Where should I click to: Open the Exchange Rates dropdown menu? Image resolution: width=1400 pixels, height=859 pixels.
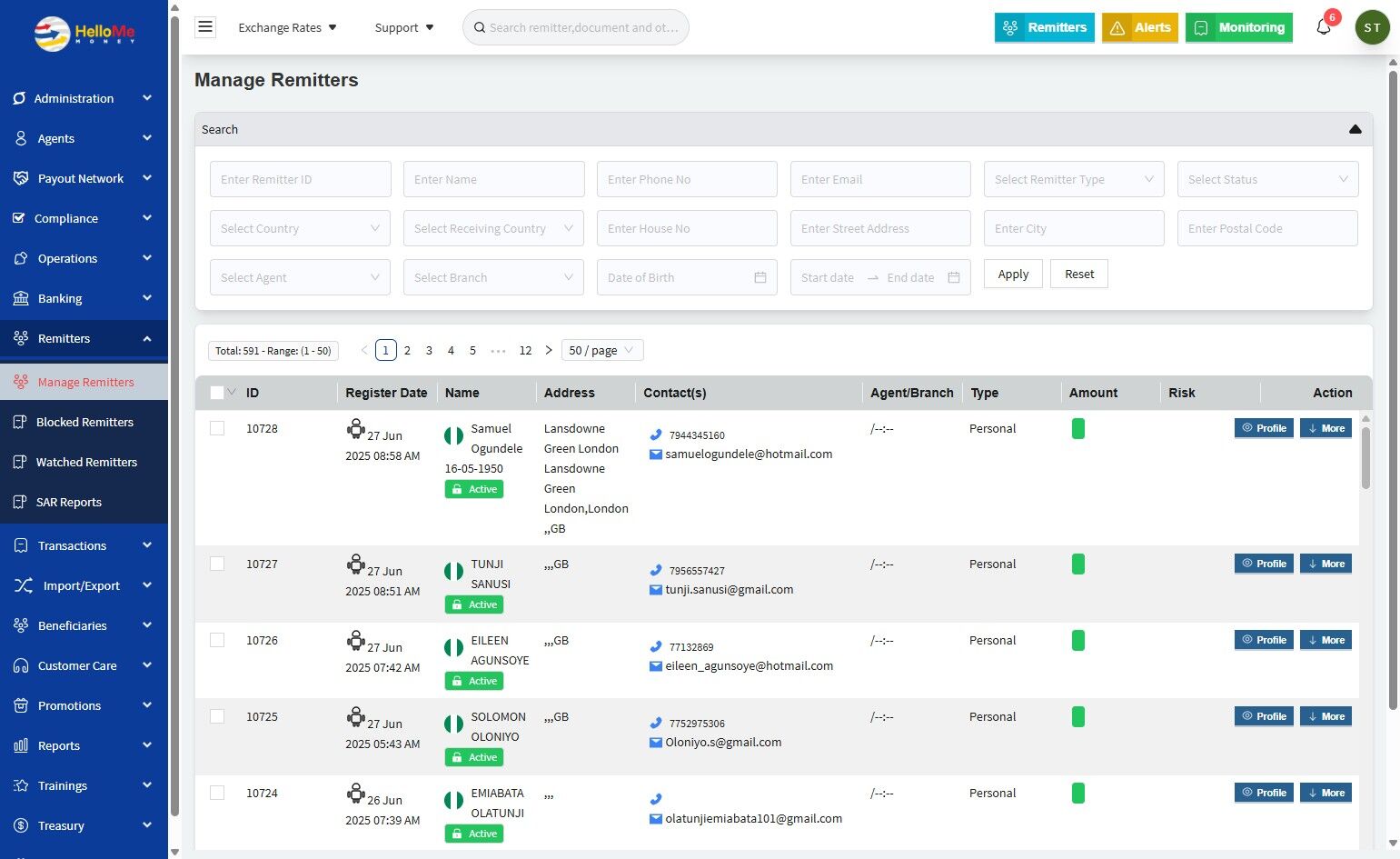pos(287,27)
